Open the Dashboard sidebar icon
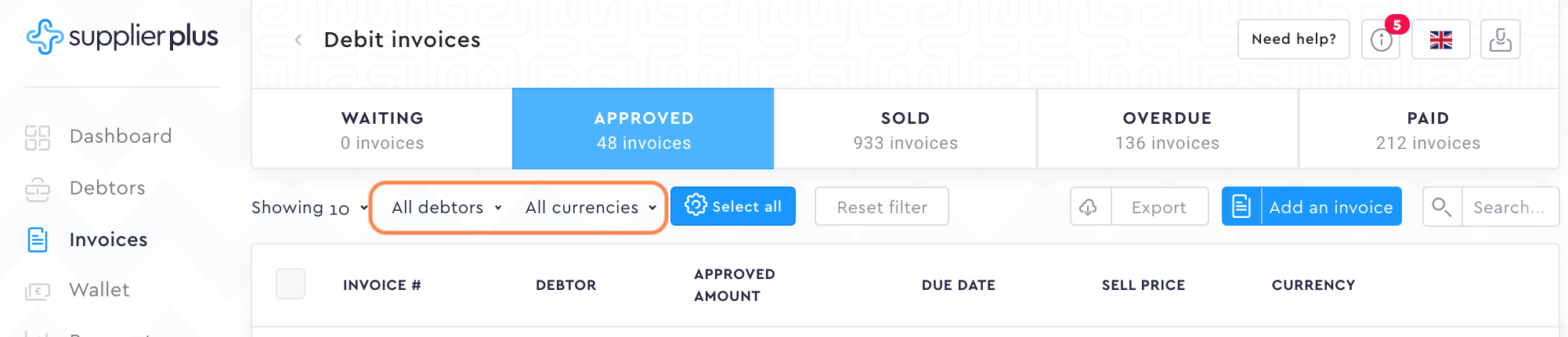Viewport: 1568px width, 337px height. [x=38, y=137]
